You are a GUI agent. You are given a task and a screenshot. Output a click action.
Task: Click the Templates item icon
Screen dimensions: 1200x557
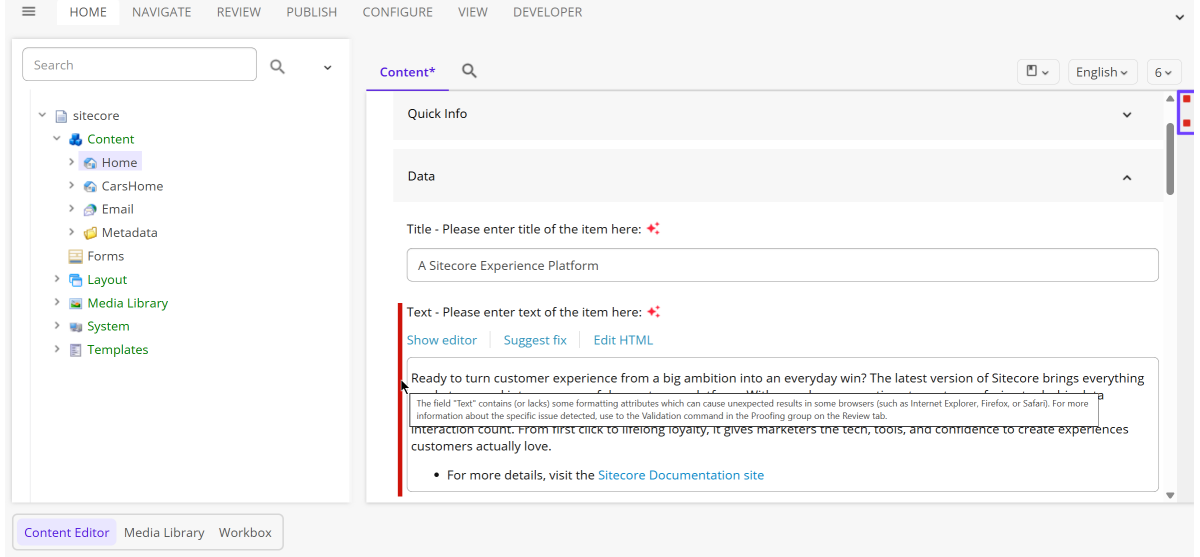point(76,350)
